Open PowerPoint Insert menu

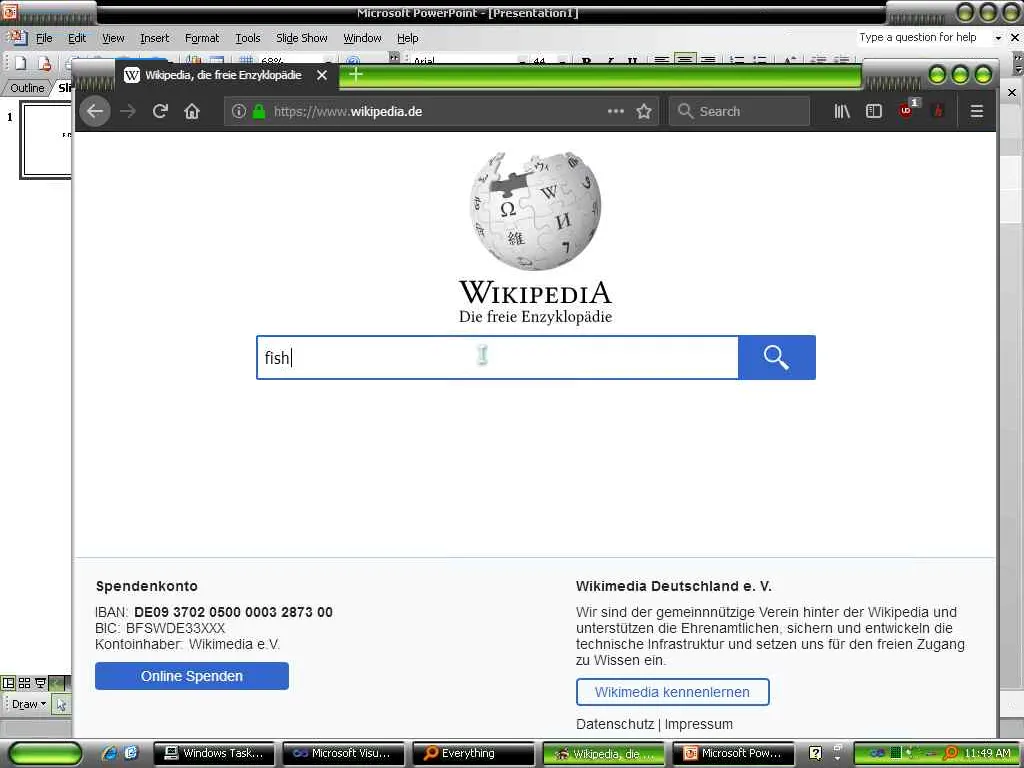click(x=154, y=38)
